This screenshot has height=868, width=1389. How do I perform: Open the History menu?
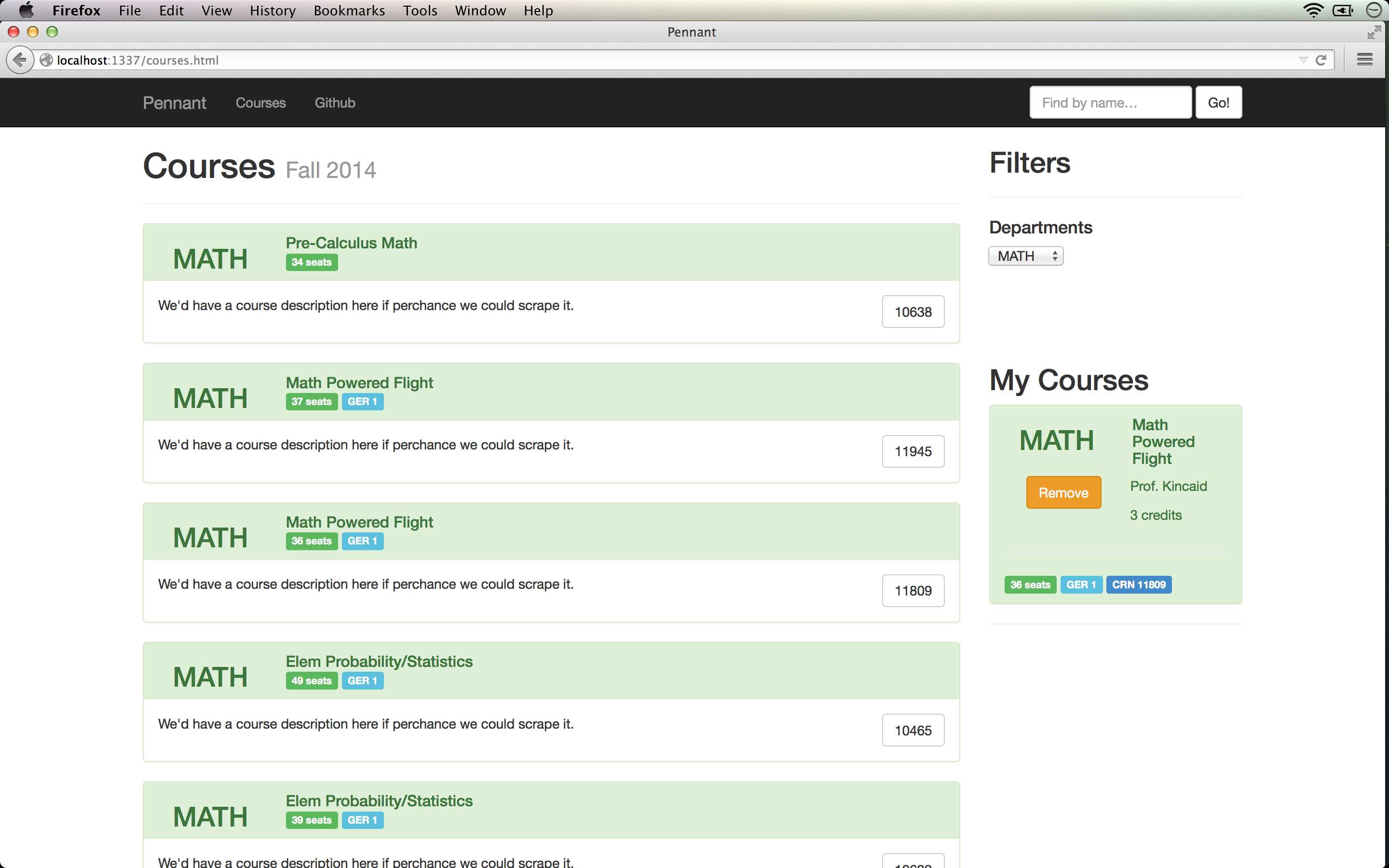tap(272, 10)
